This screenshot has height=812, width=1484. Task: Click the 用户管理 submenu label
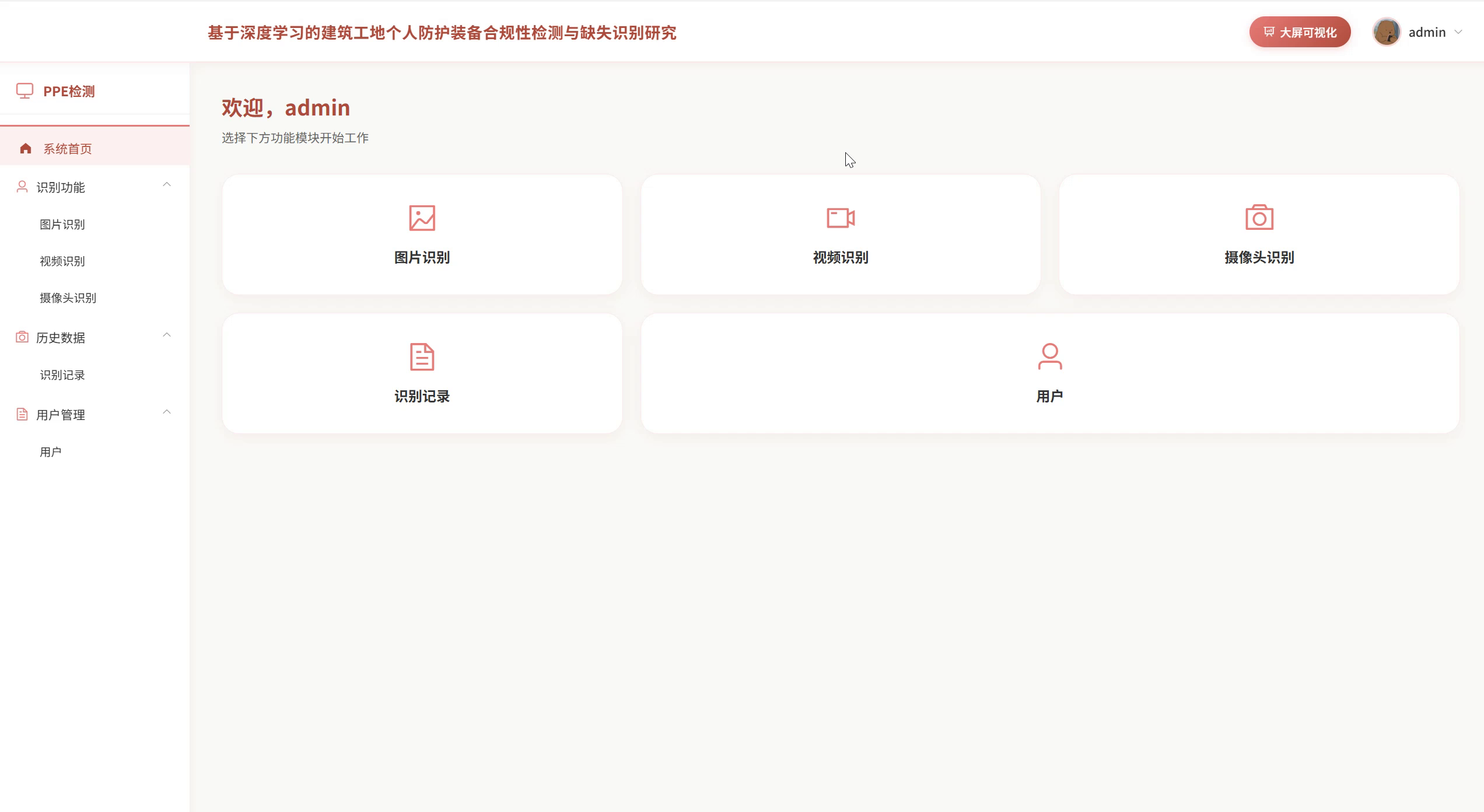(x=61, y=415)
